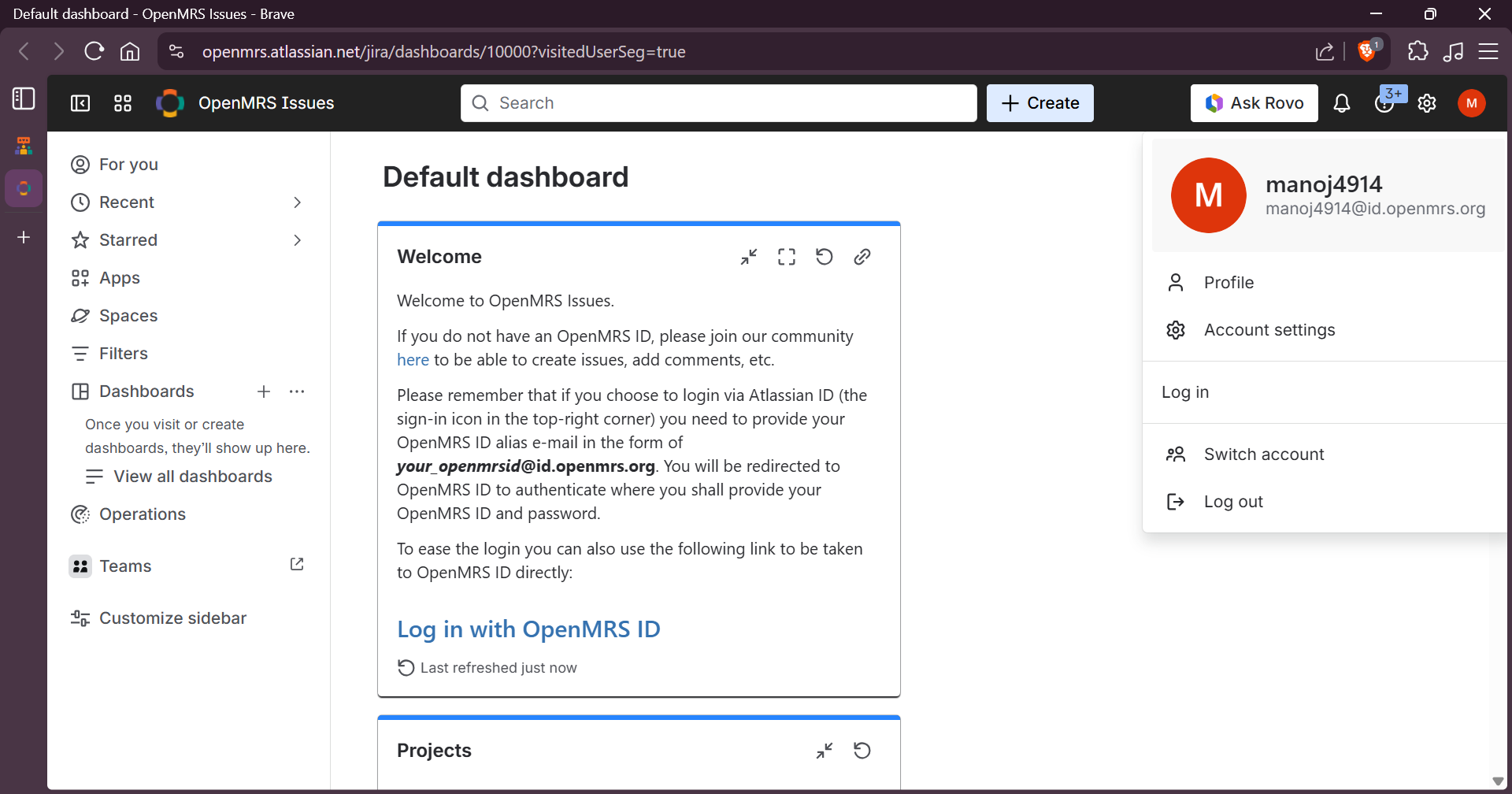Choose Log out in profile menu
Image resolution: width=1512 pixels, height=794 pixels.
pos(1232,502)
